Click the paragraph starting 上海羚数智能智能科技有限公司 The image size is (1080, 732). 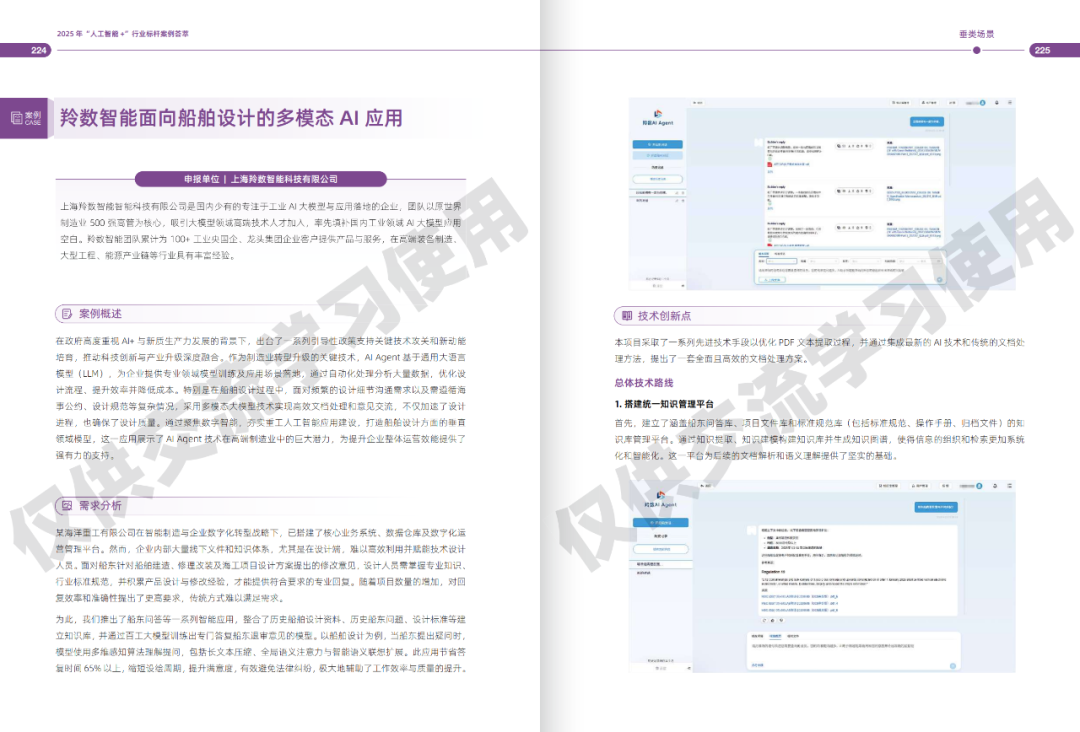coord(260,231)
